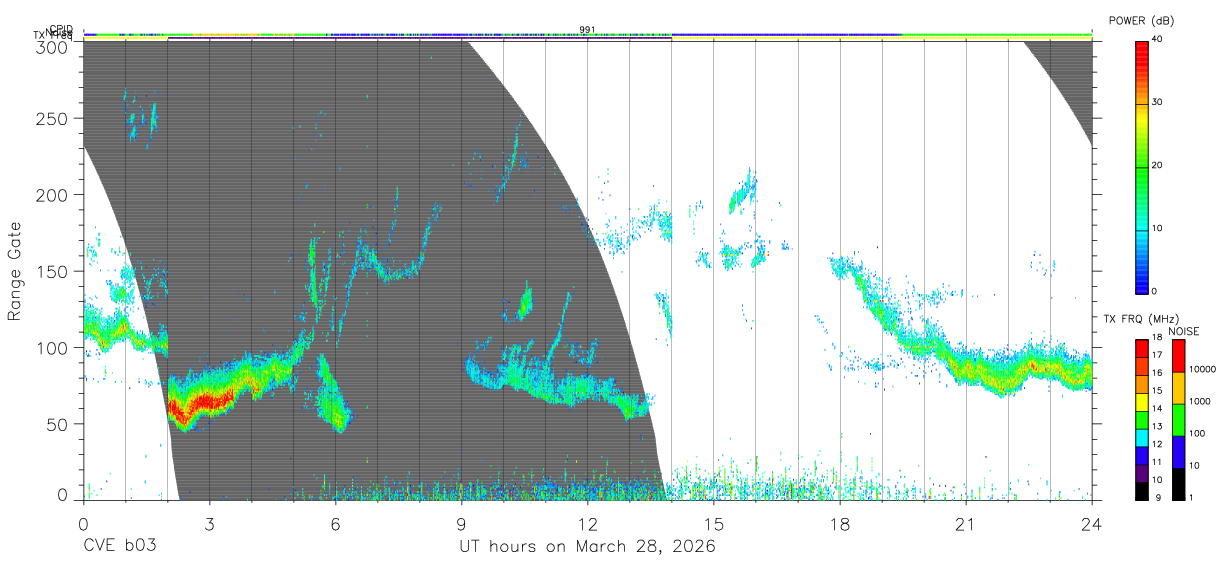This screenshot has width=1228, height=567.
Task: Click the TX FRQ (MHz) legend title
Action: 1141,319
